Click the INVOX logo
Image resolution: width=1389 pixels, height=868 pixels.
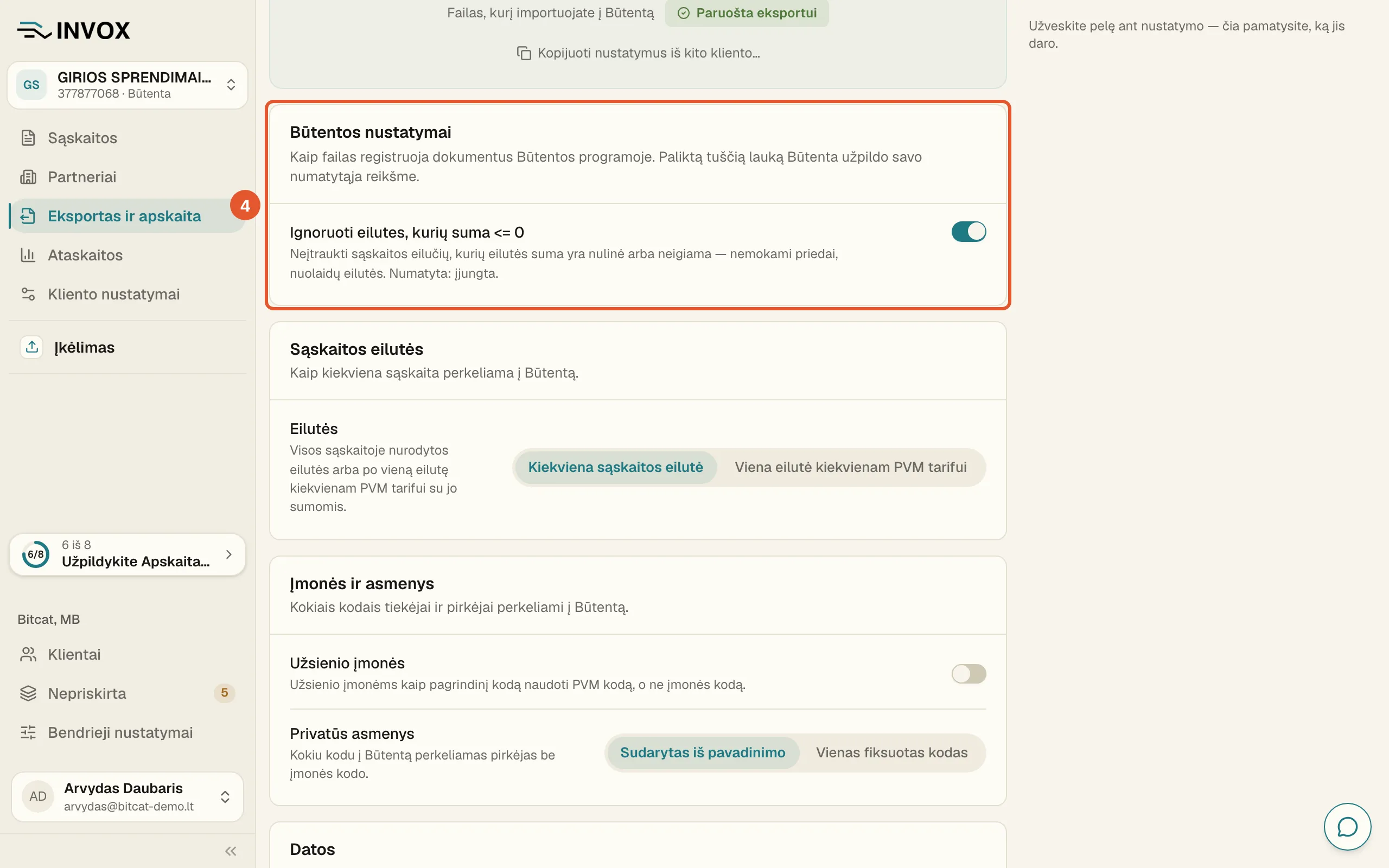(x=73, y=30)
